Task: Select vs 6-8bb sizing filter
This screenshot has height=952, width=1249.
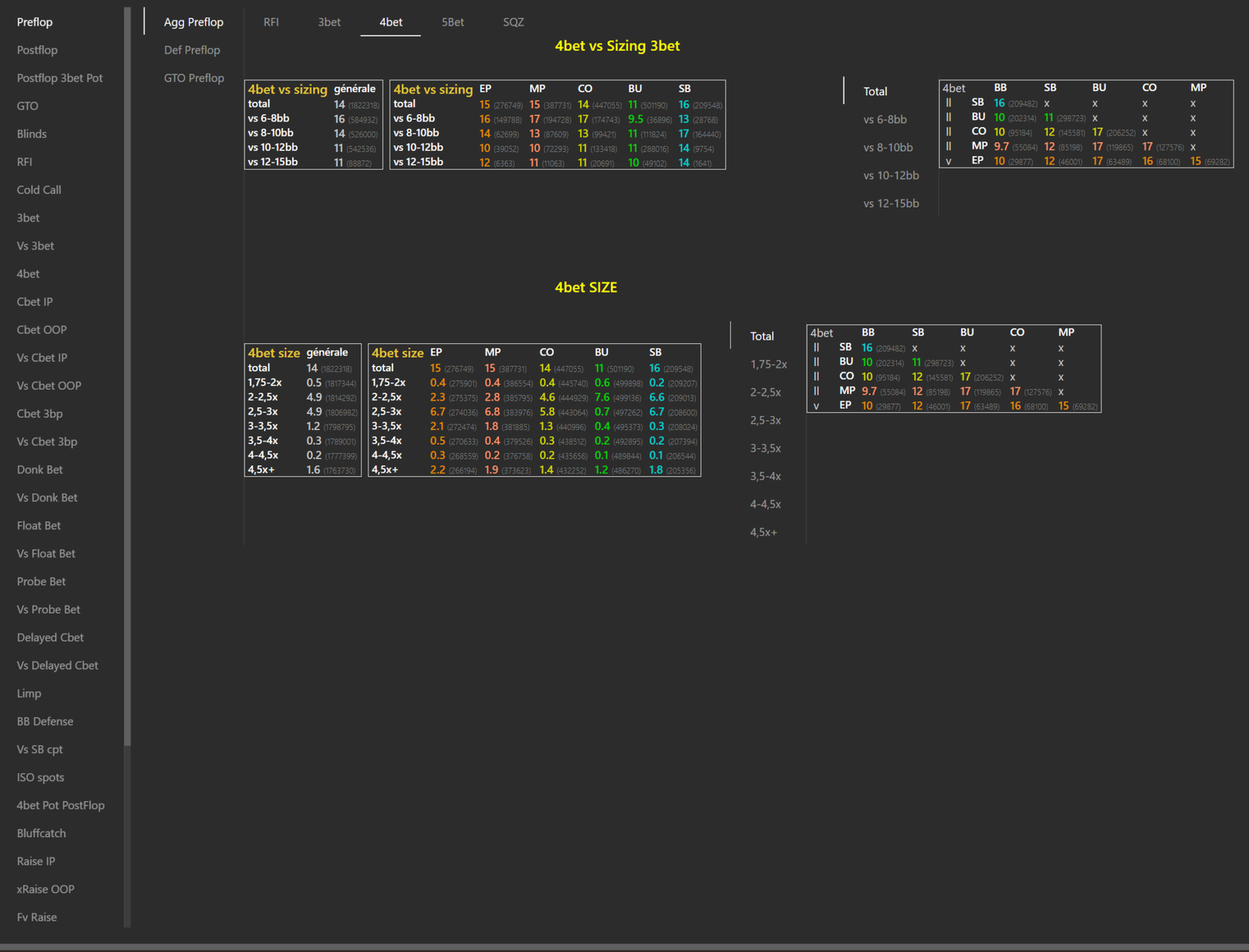Action: click(885, 119)
